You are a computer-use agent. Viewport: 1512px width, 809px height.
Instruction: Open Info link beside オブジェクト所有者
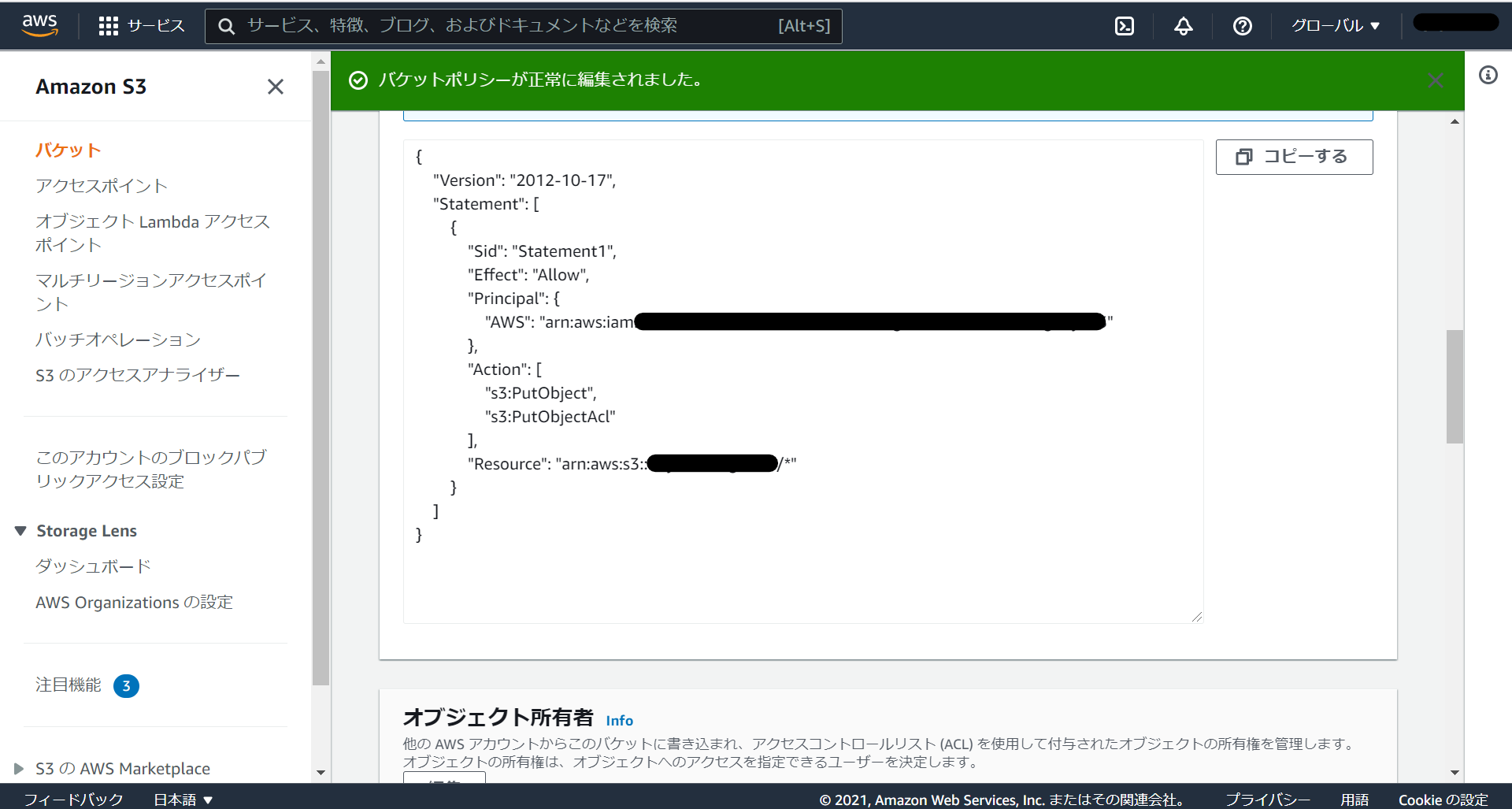coord(619,720)
